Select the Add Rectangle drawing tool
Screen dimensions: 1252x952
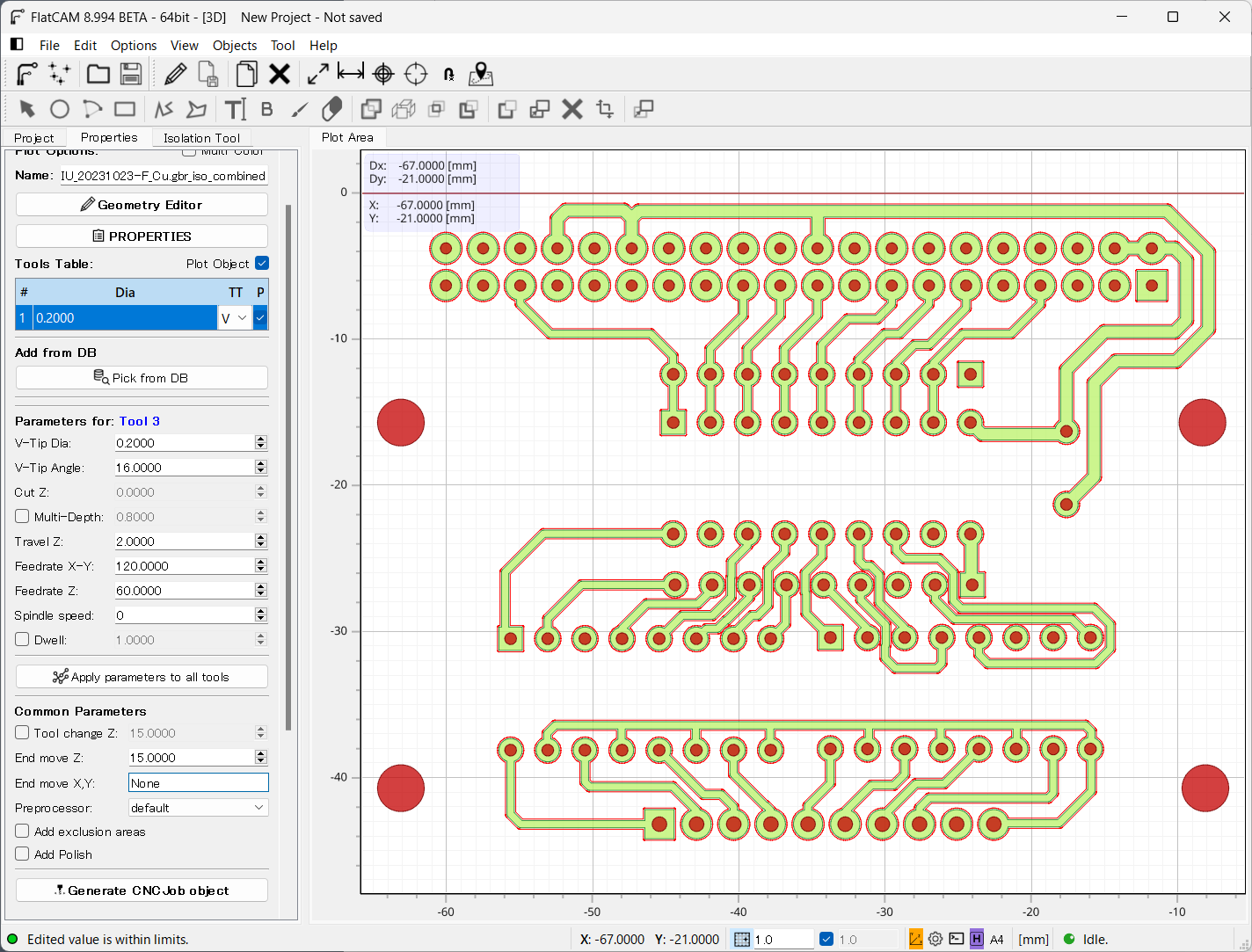pyautogui.click(x=125, y=109)
